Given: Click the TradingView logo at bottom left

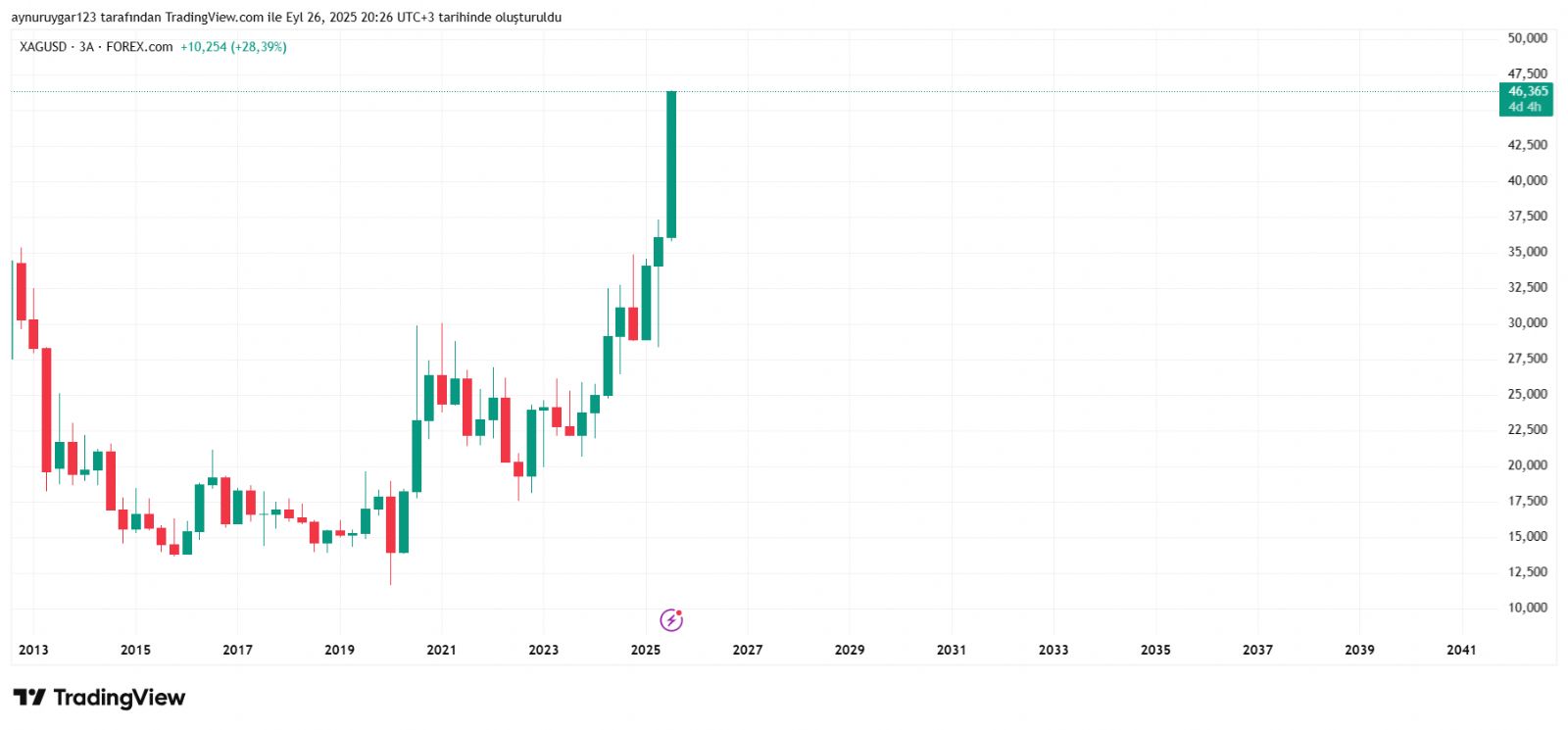Looking at the screenshot, I should [99, 698].
